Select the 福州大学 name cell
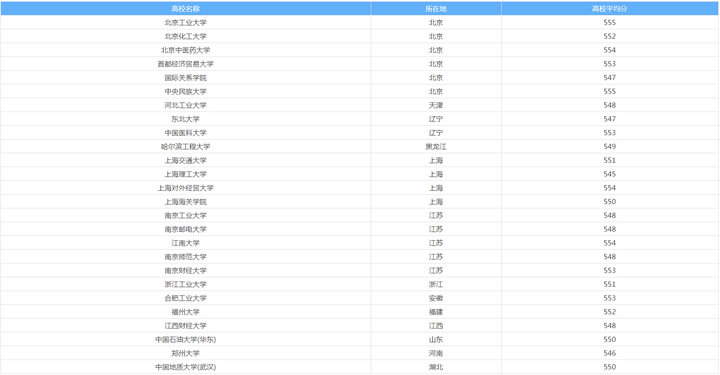The height and width of the screenshot is (375, 720). (x=186, y=312)
